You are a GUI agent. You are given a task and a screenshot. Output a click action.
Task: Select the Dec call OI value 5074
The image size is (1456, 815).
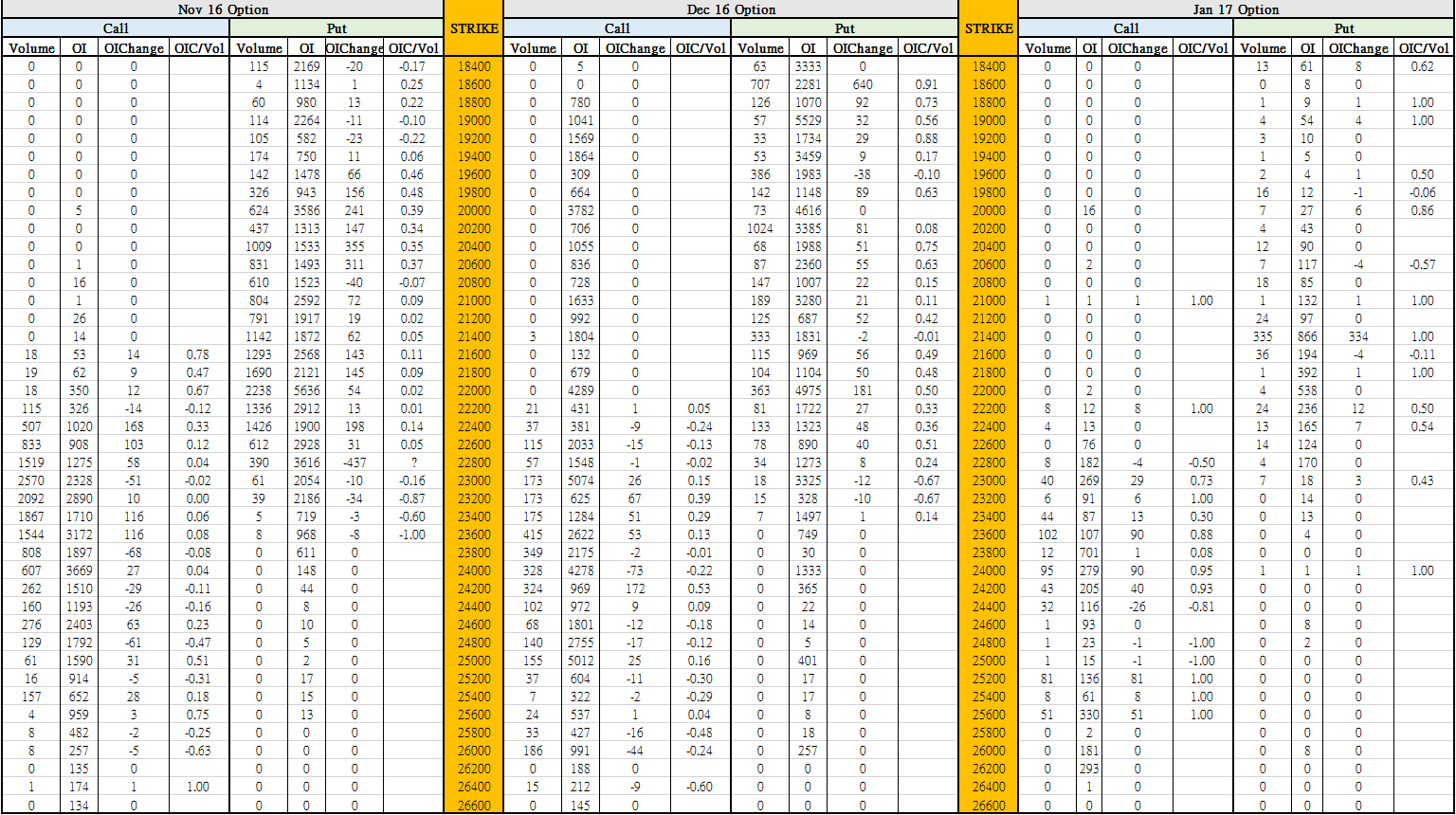pyautogui.click(x=580, y=480)
